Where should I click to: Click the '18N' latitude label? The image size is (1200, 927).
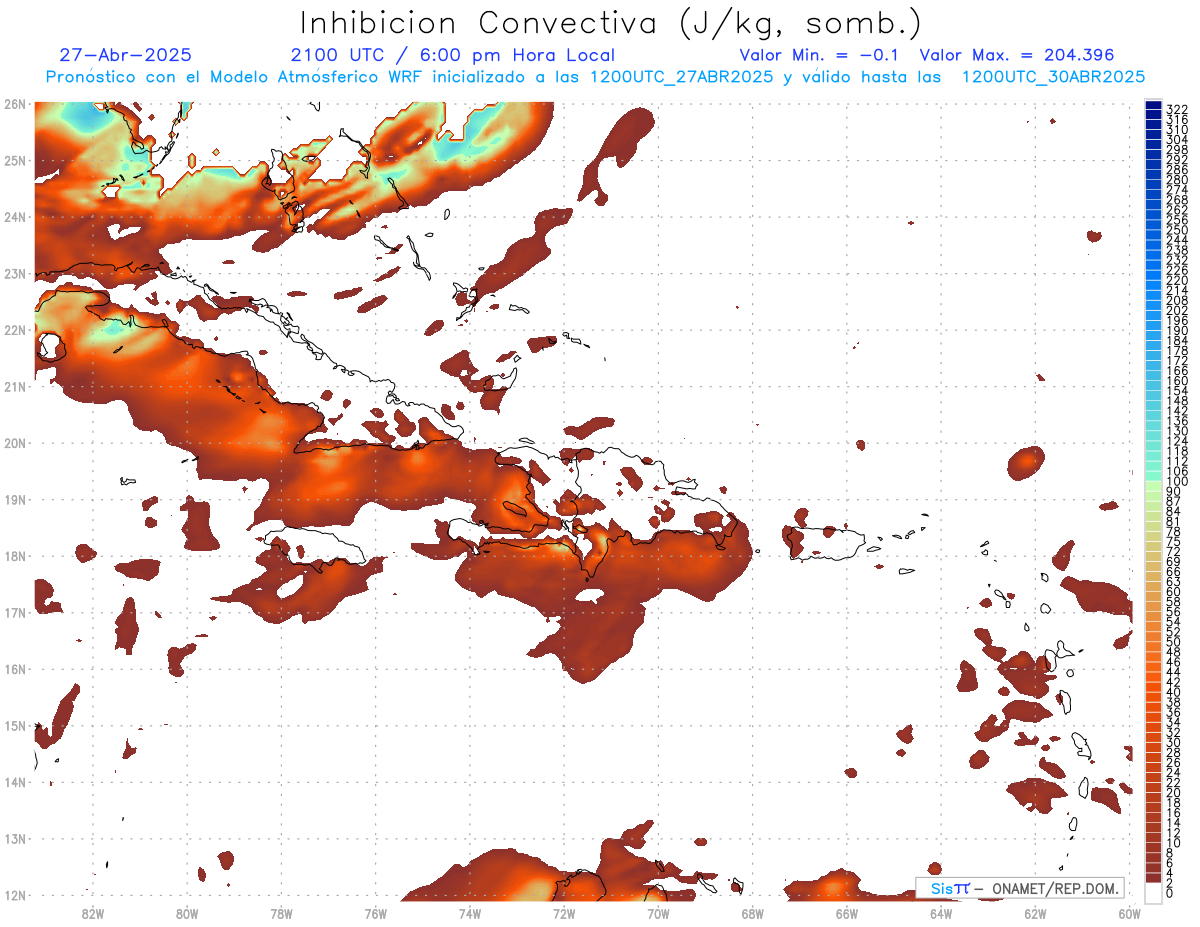(x=14, y=555)
